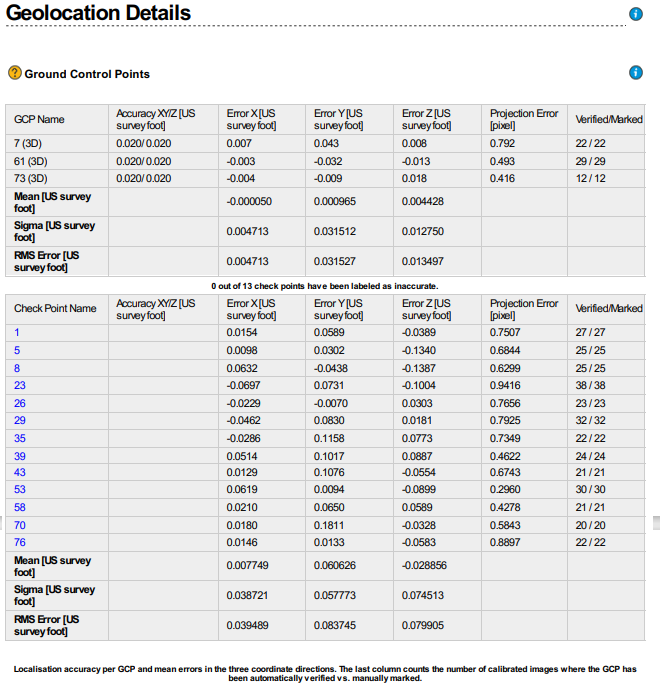Image resolution: width=660 pixels, height=687 pixels.
Task: Select the GCP row named 73 (3D)
Action: (x=30, y=178)
